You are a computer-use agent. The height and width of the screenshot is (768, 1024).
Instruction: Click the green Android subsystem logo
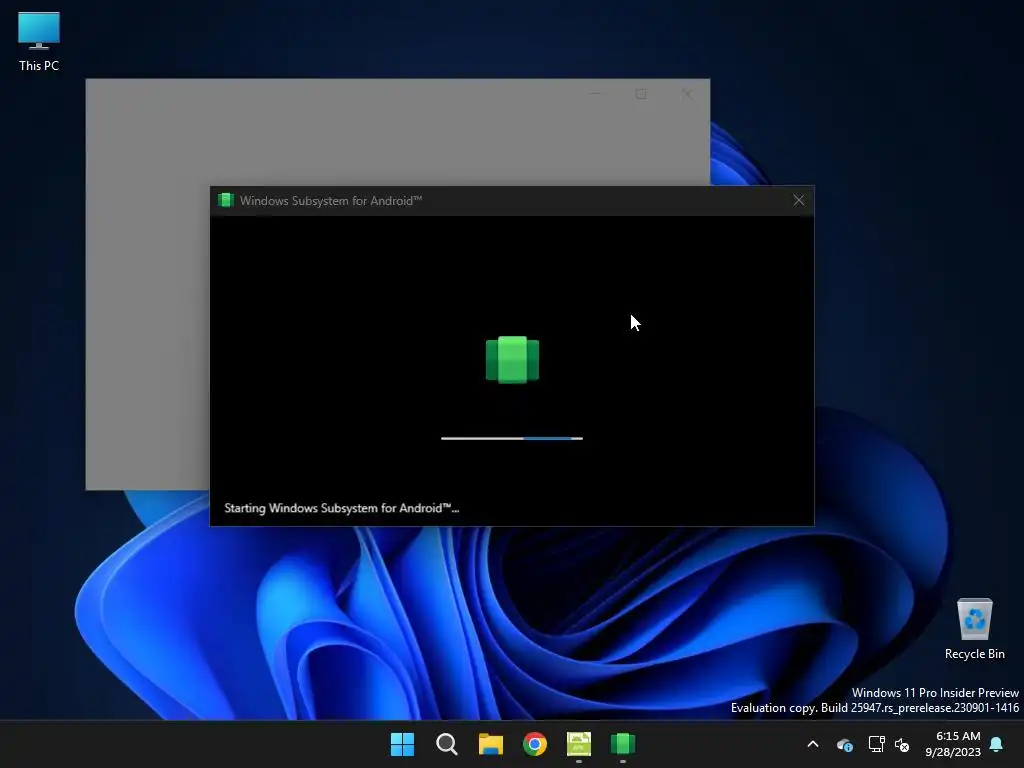[x=513, y=360]
